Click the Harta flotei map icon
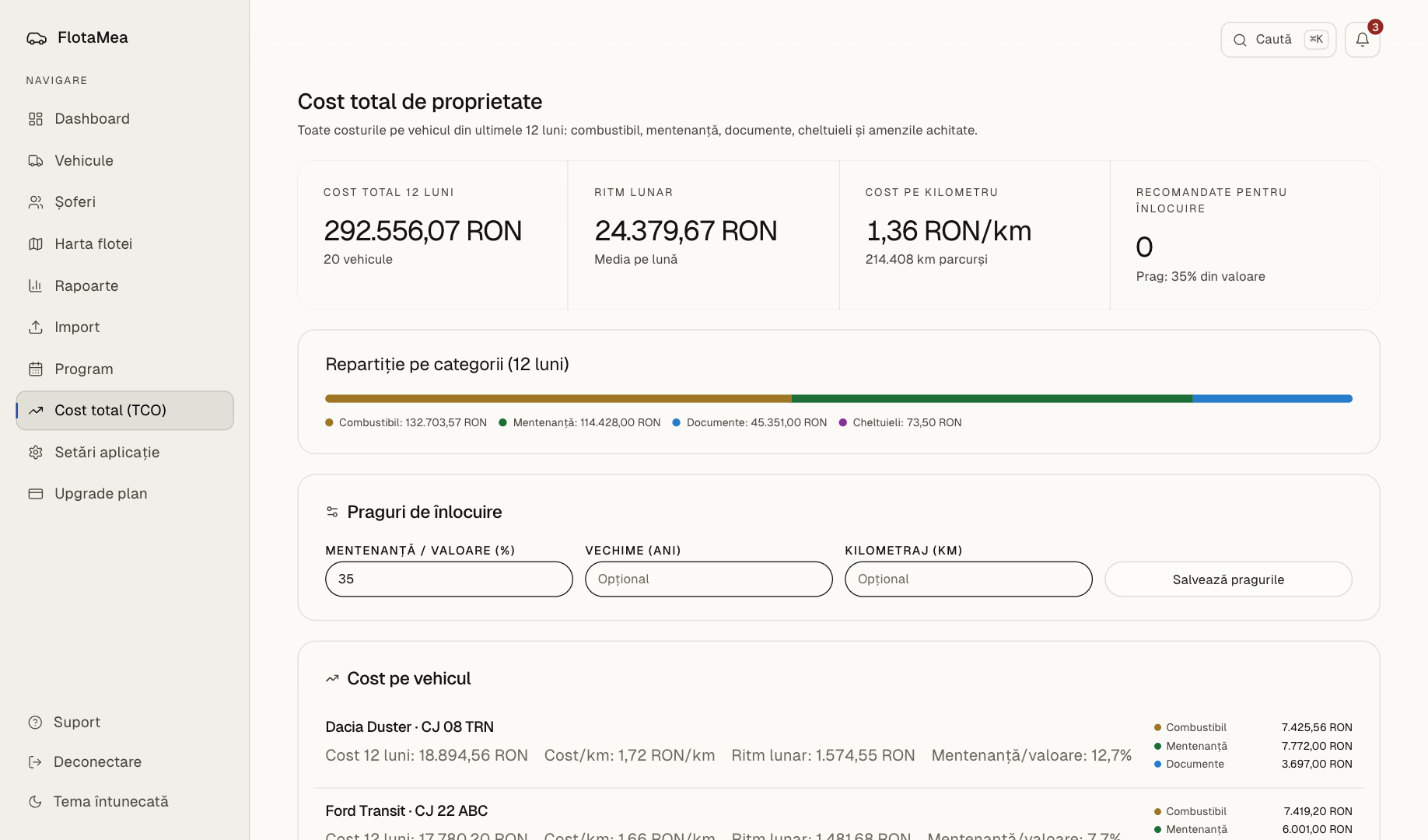The height and width of the screenshot is (840, 1428). click(36, 244)
